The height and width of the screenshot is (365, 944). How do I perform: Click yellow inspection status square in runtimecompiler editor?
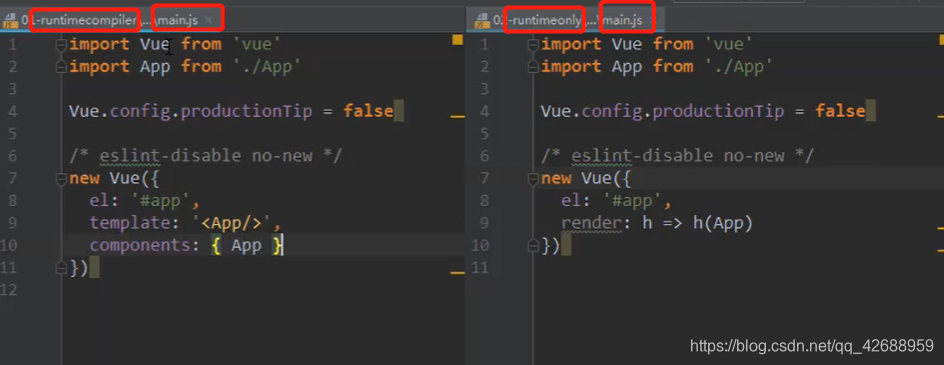click(x=458, y=40)
